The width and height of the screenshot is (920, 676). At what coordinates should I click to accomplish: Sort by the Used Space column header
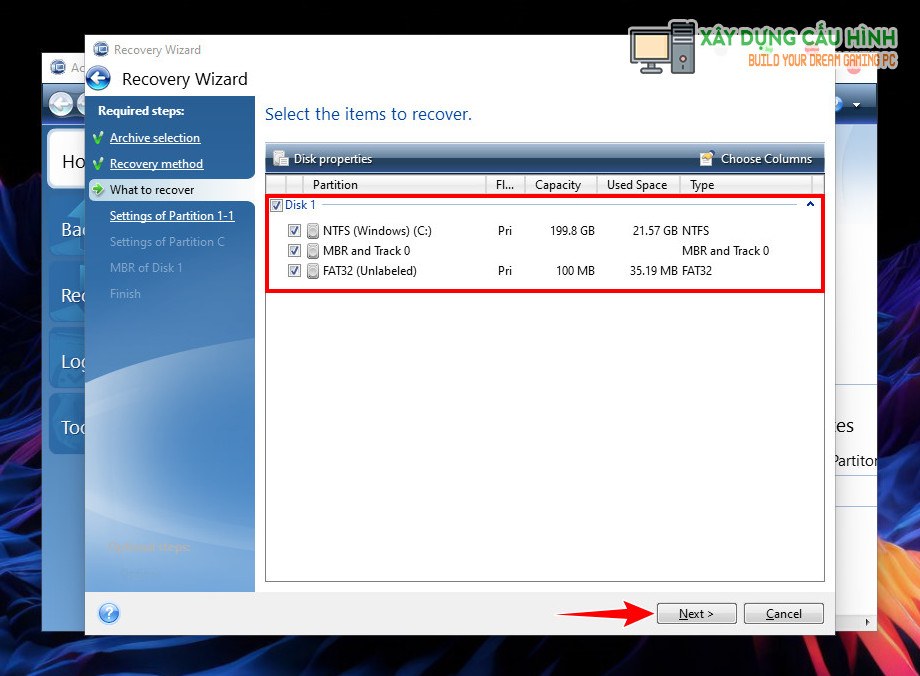(637, 185)
